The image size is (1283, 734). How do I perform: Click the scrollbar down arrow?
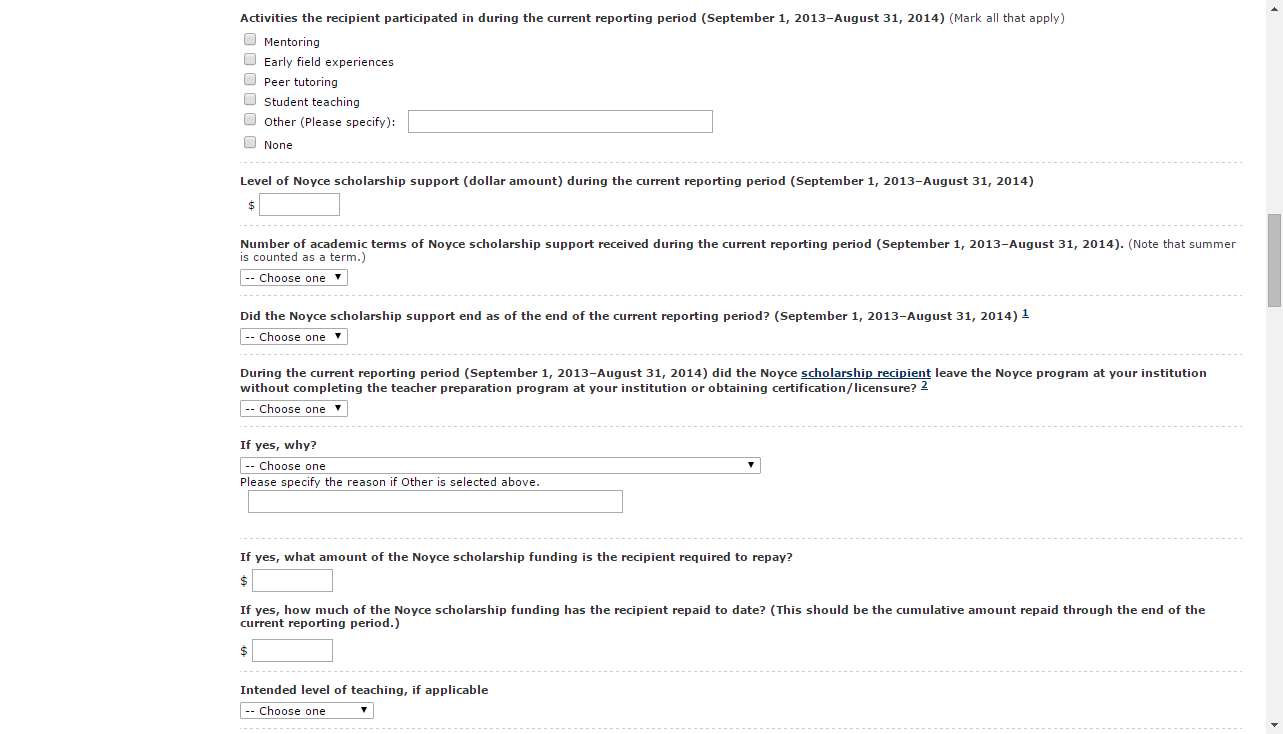tap(1274, 725)
